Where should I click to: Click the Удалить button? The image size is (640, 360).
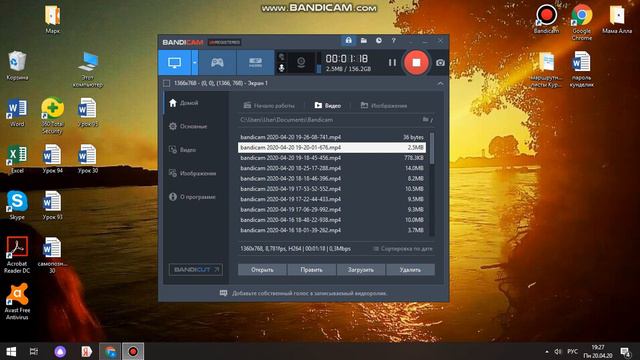410,270
